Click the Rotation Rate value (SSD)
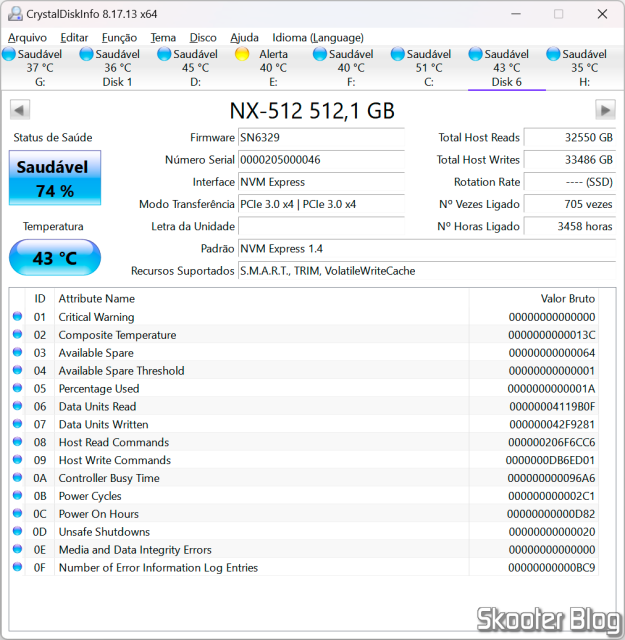This screenshot has width=625, height=640. (570, 182)
